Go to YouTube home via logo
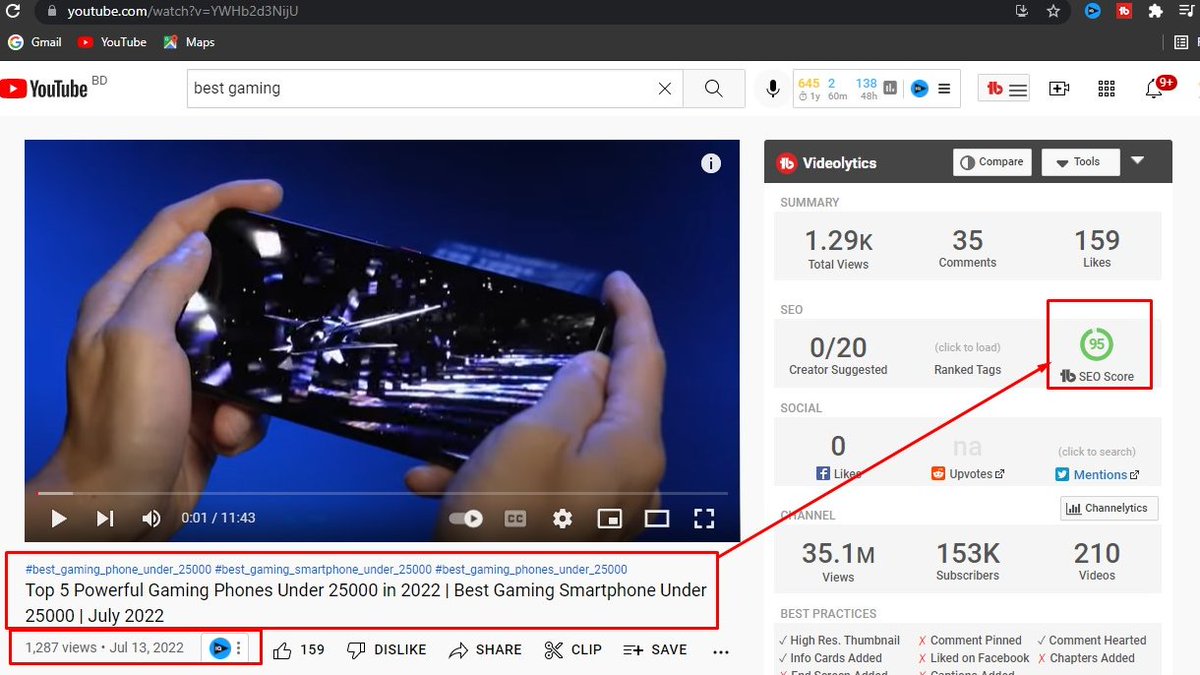Screen dimensions: 1200x675 click(44, 88)
